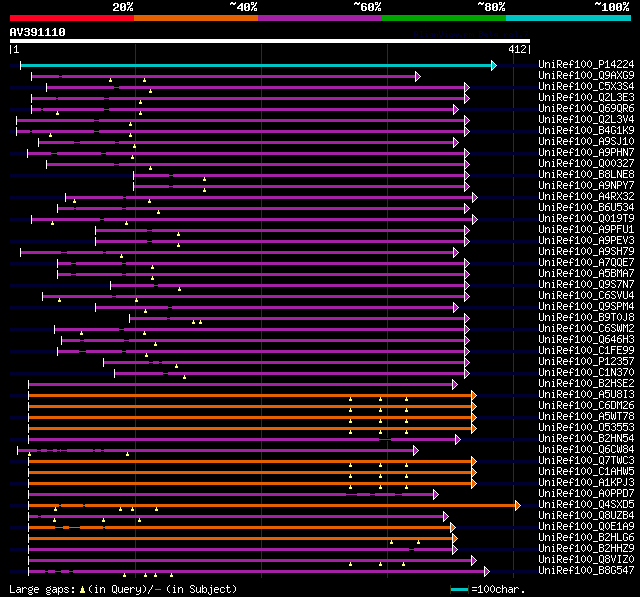This screenshot has height=597, width=640.
Task: Click the orange Q4SXD5 alignment bar
Action: click(x=272, y=506)
